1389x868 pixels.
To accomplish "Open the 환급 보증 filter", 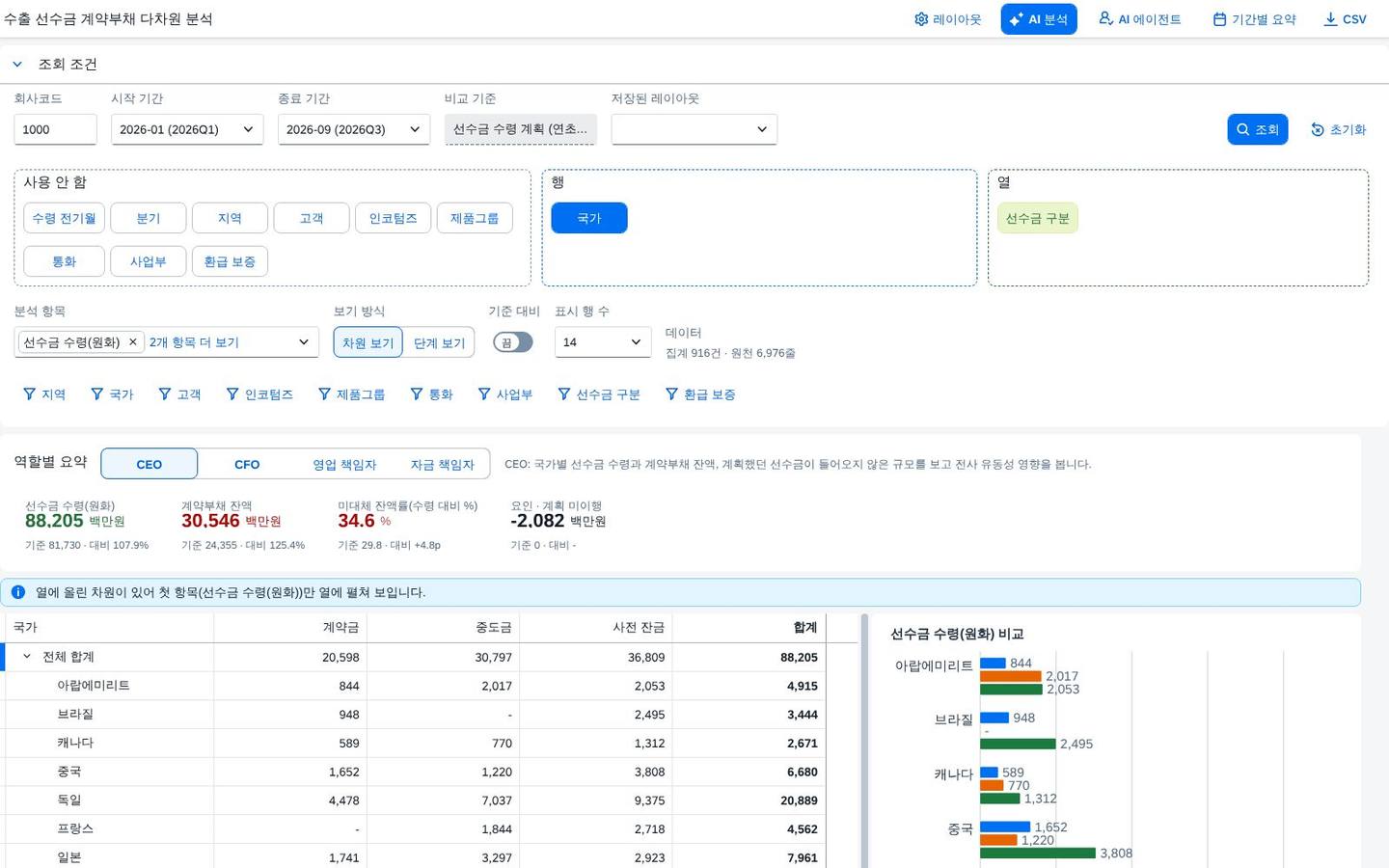I will (x=700, y=394).
